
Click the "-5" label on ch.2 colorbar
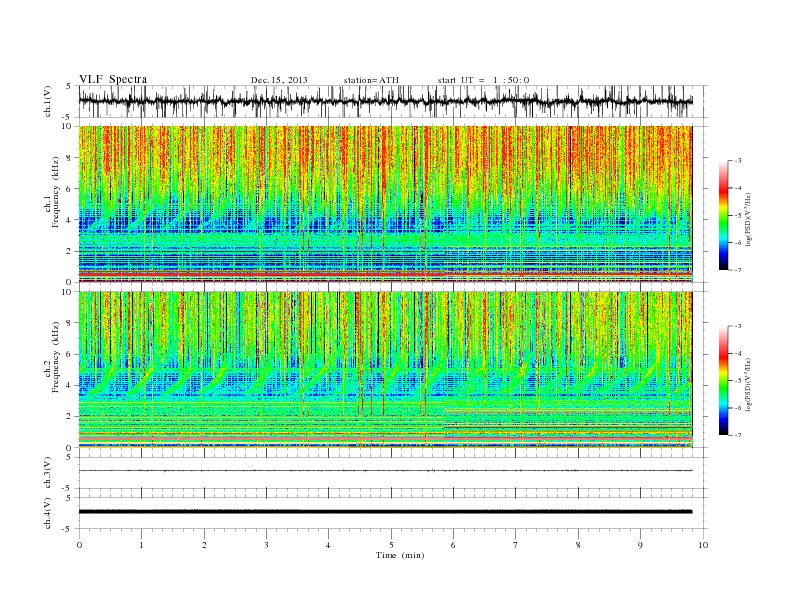(x=738, y=381)
